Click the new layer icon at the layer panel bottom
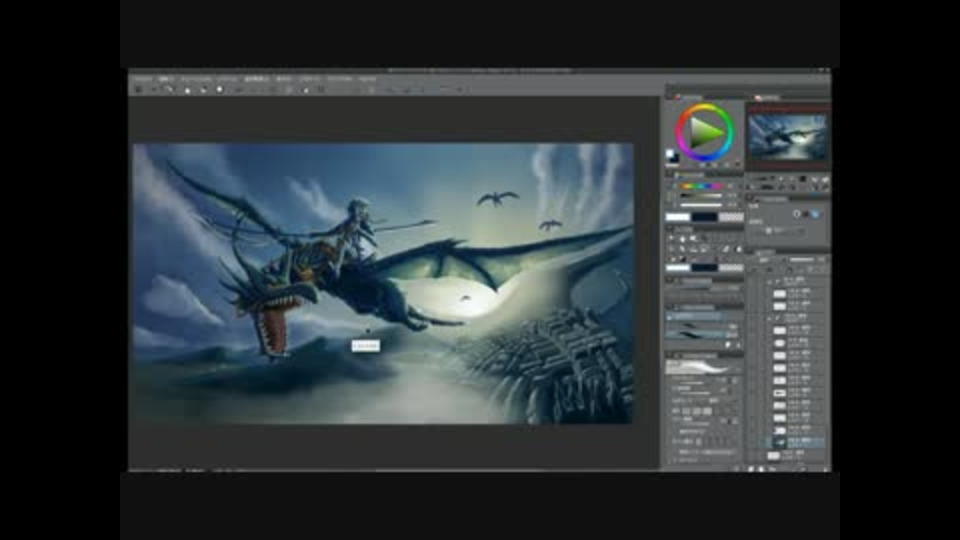 (751, 468)
